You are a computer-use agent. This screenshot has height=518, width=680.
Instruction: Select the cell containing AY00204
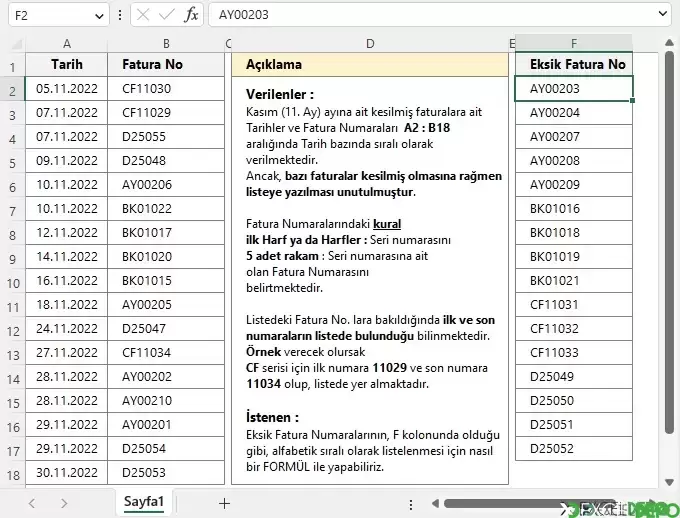point(574,113)
